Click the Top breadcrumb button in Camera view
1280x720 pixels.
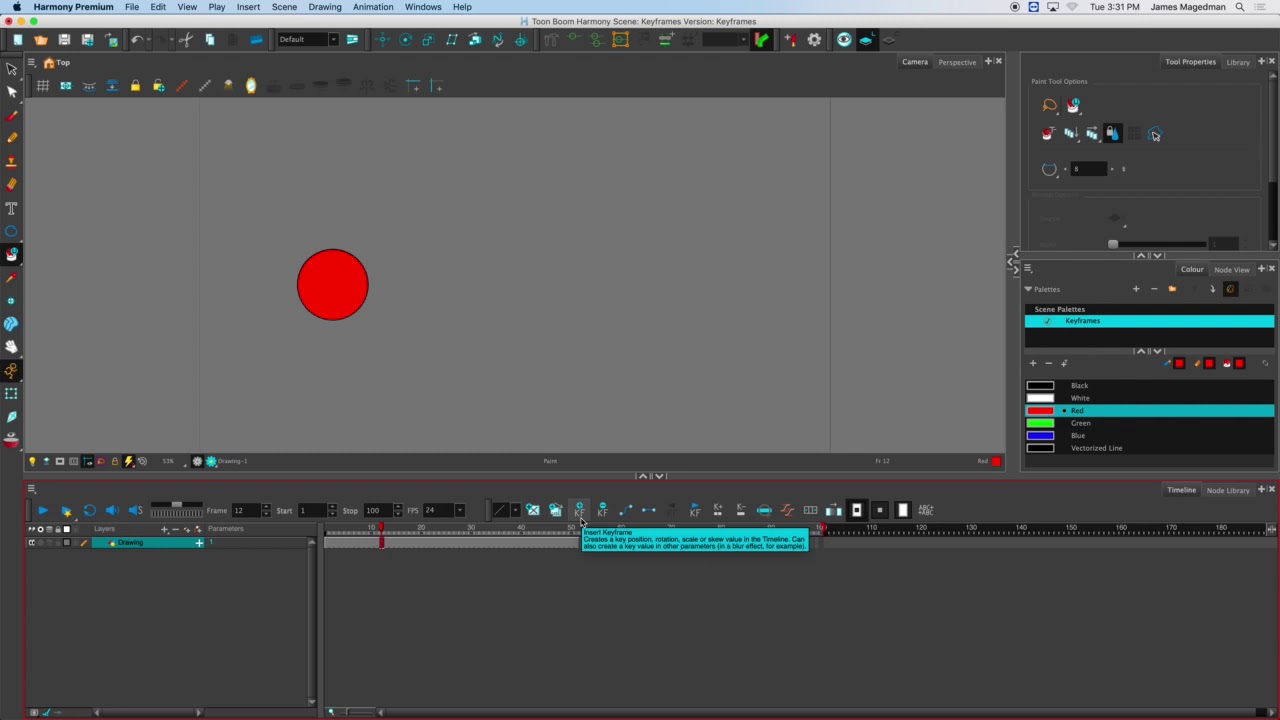(x=57, y=63)
